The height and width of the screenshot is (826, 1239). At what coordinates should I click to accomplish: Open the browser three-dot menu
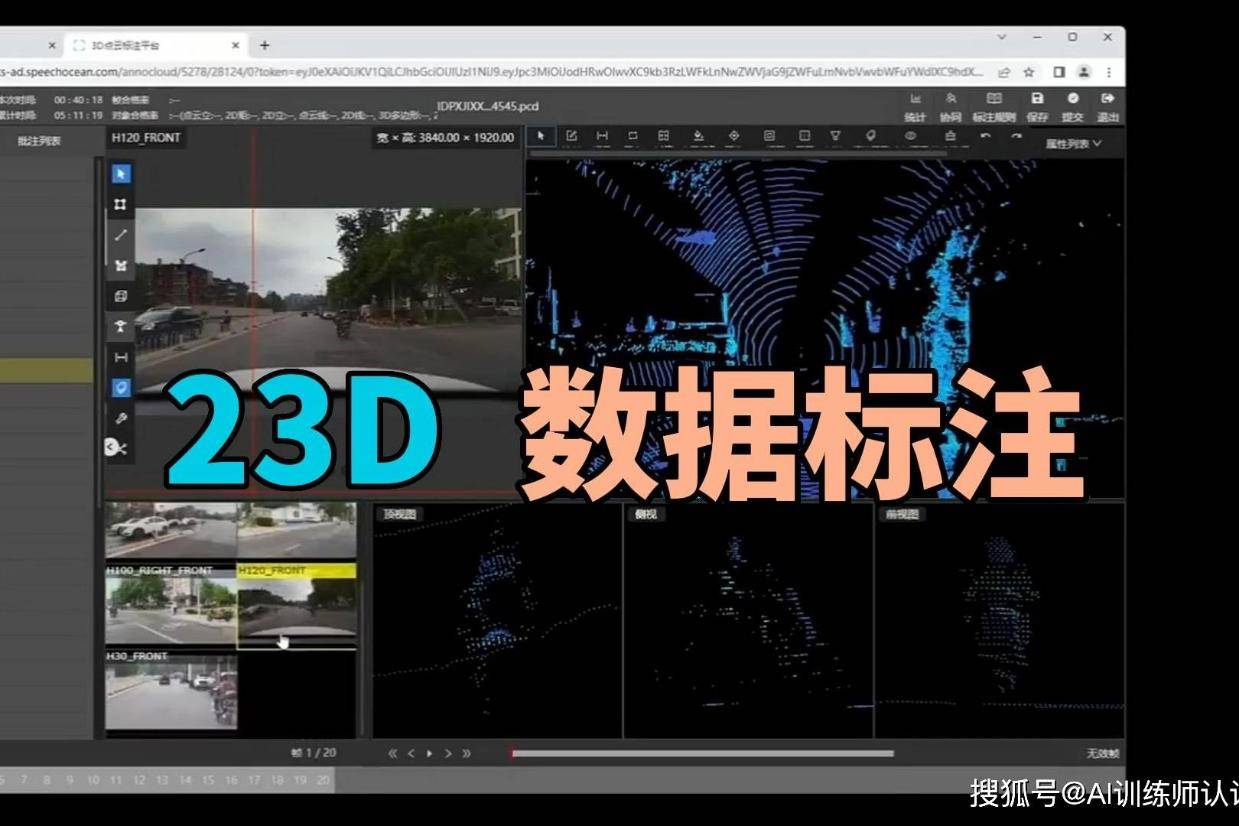1108,72
